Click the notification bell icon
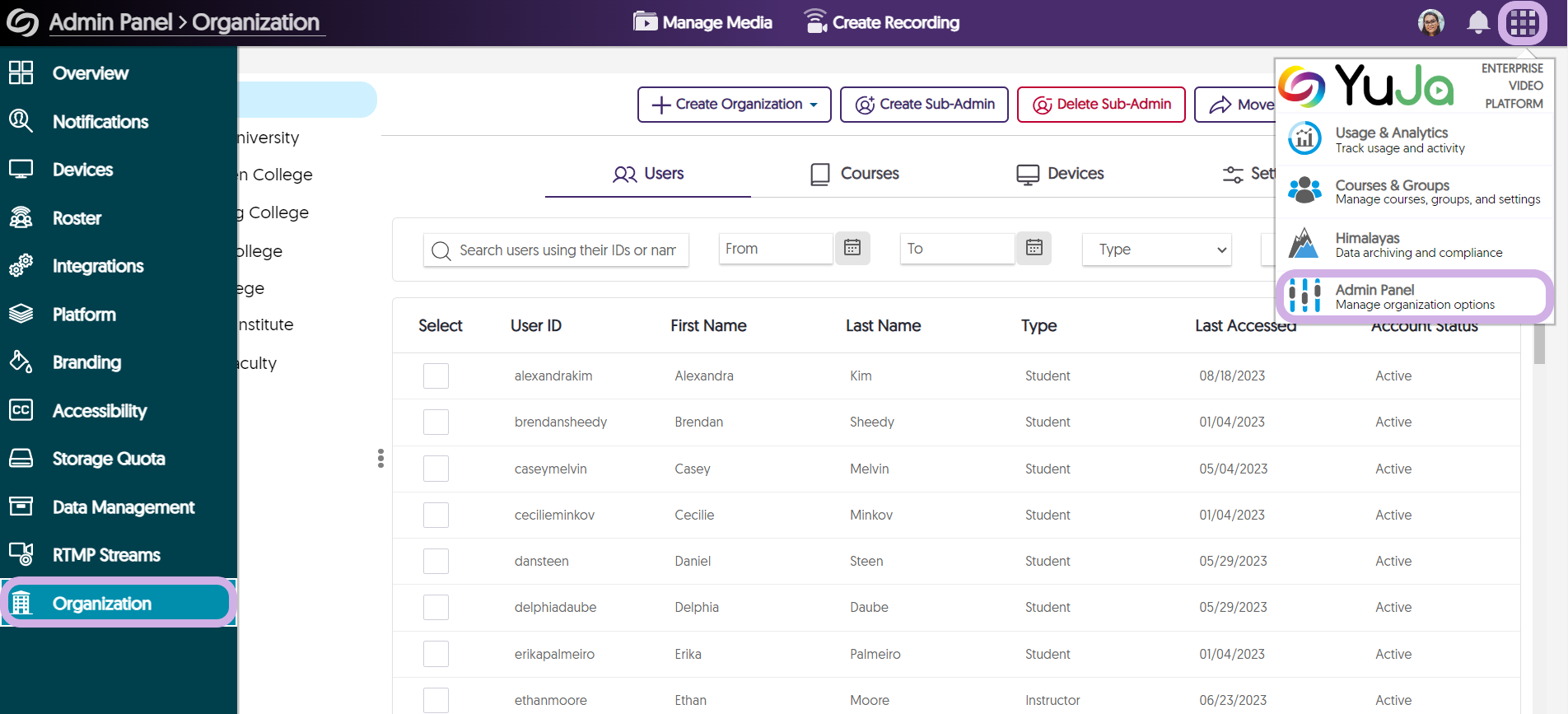Screen dimensions: 1568x714 tap(1478, 22)
